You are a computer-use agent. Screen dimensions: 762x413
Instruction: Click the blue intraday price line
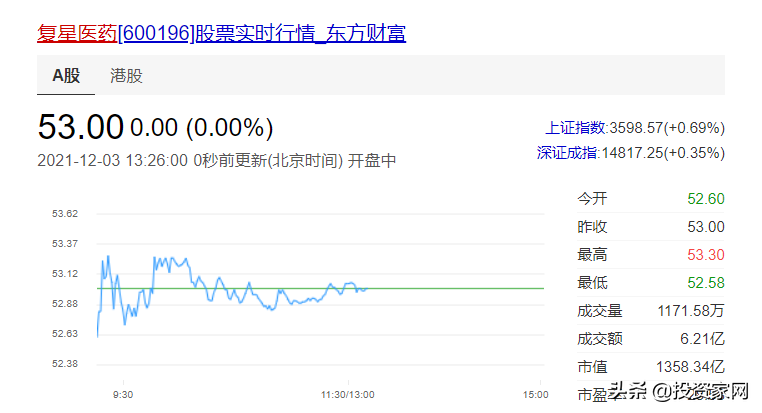[x=232, y=295]
